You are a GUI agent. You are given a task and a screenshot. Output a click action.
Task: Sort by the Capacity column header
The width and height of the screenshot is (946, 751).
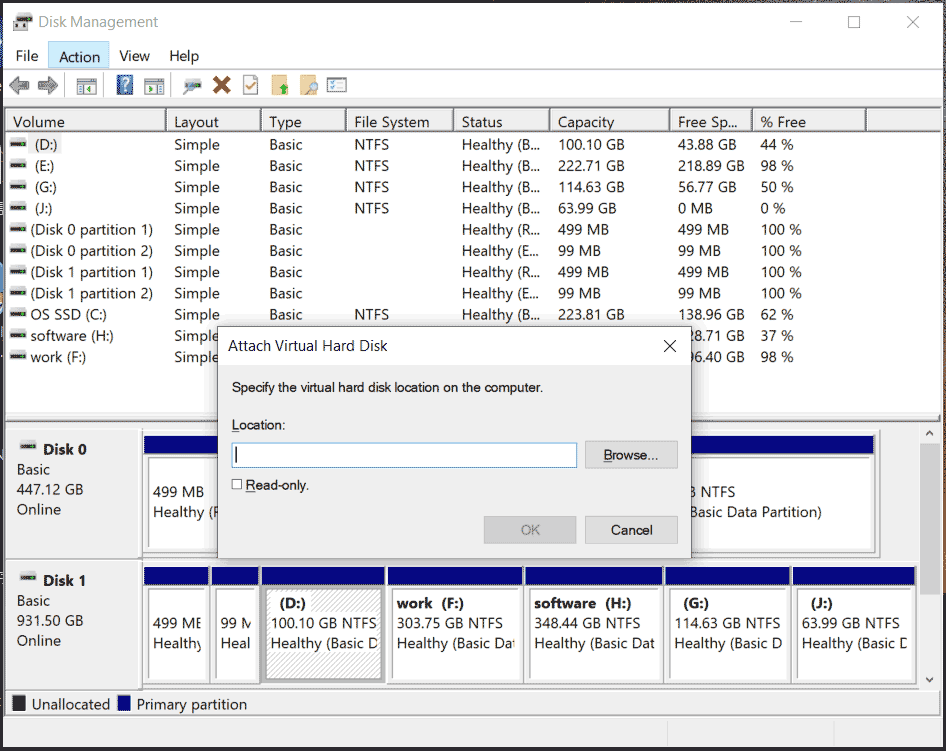(610, 121)
